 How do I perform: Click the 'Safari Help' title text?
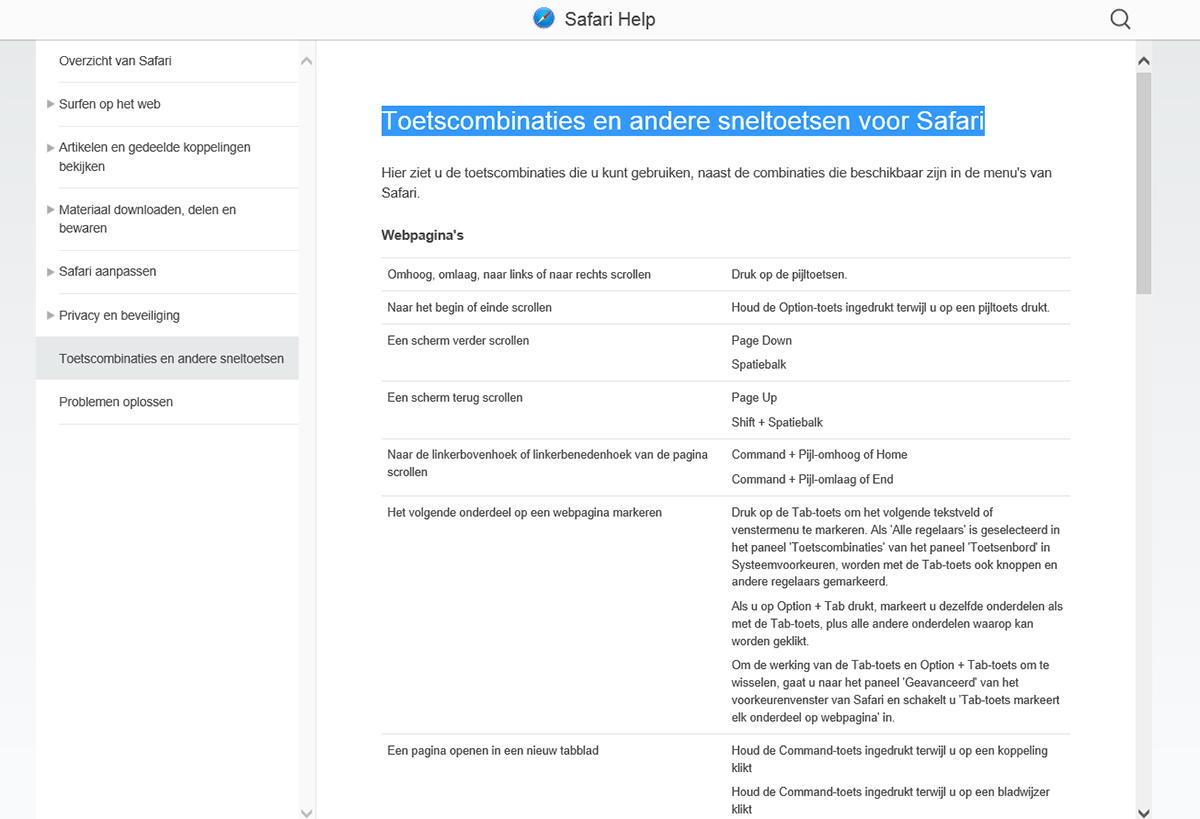[x=610, y=19]
